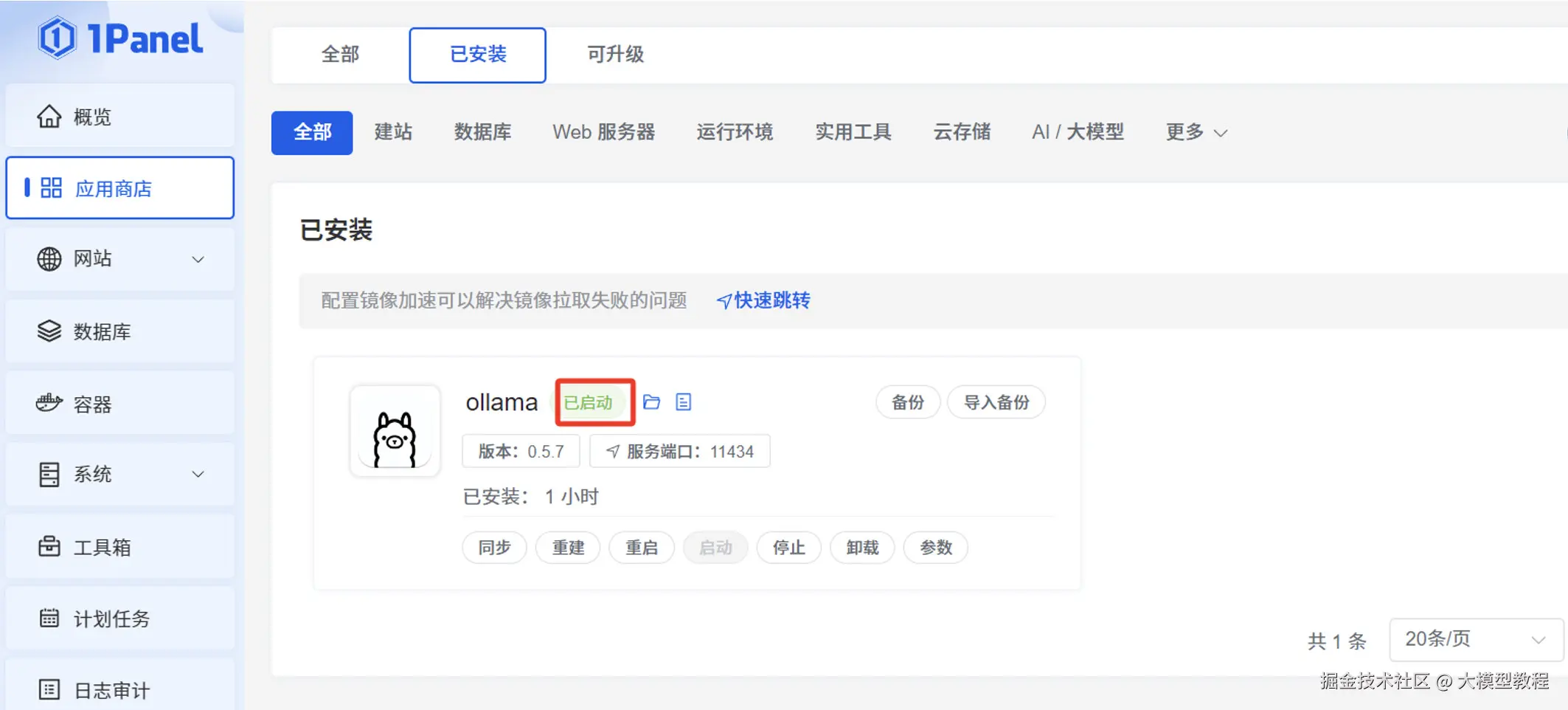Filter by 数据库 category tab

coord(482,132)
